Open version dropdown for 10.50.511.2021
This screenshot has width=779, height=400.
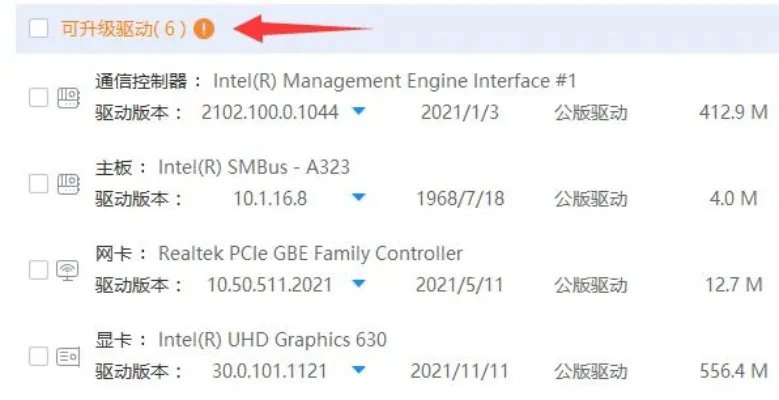pyautogui.click(x=359, y=285)
